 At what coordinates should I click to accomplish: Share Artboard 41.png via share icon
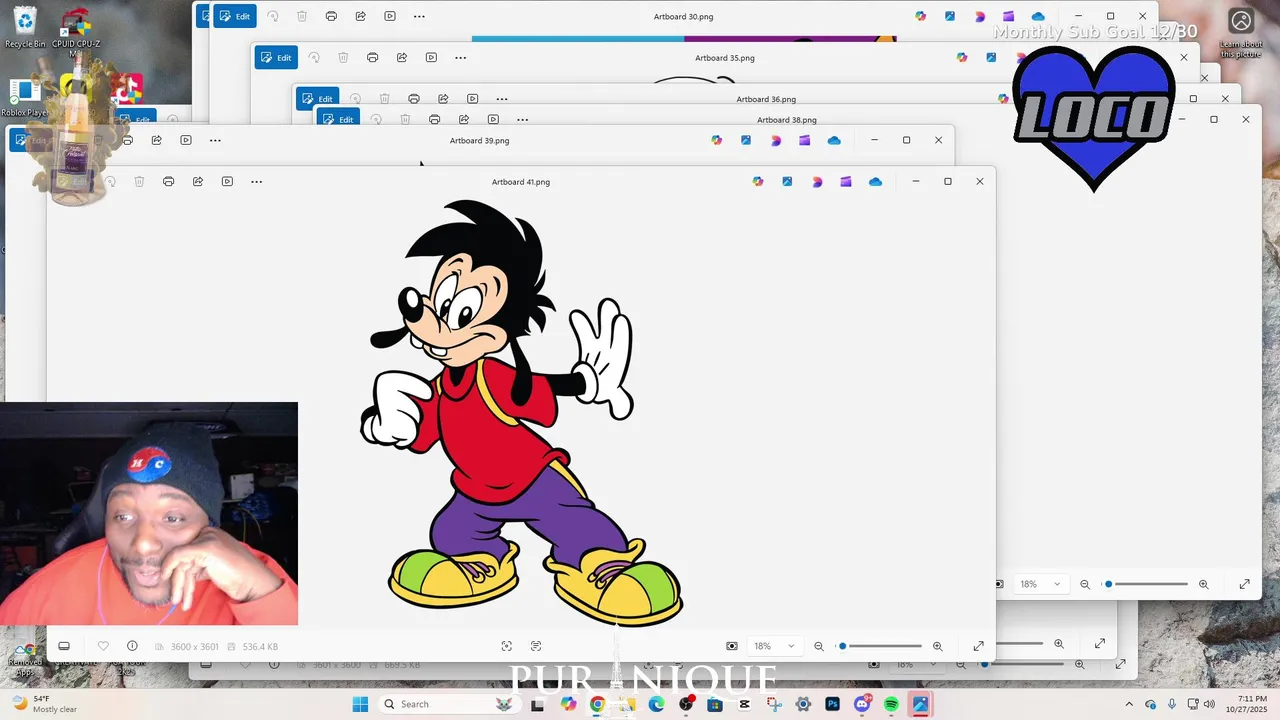point(198,181)
